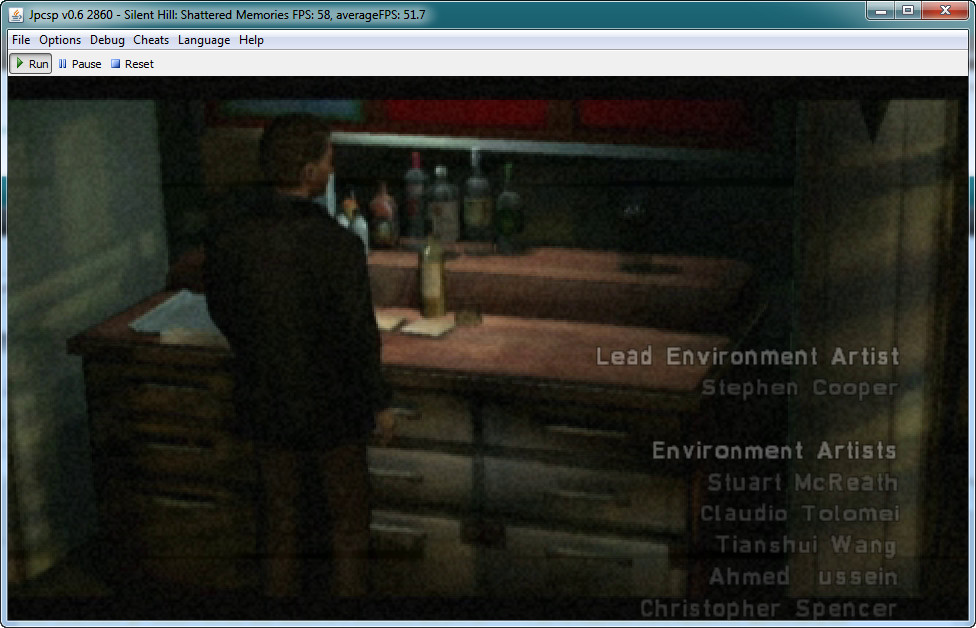This screenshot has height=628, width=976.
Task: Click the 'Tianshui Wang' credit name
Action: pos(807,545)
